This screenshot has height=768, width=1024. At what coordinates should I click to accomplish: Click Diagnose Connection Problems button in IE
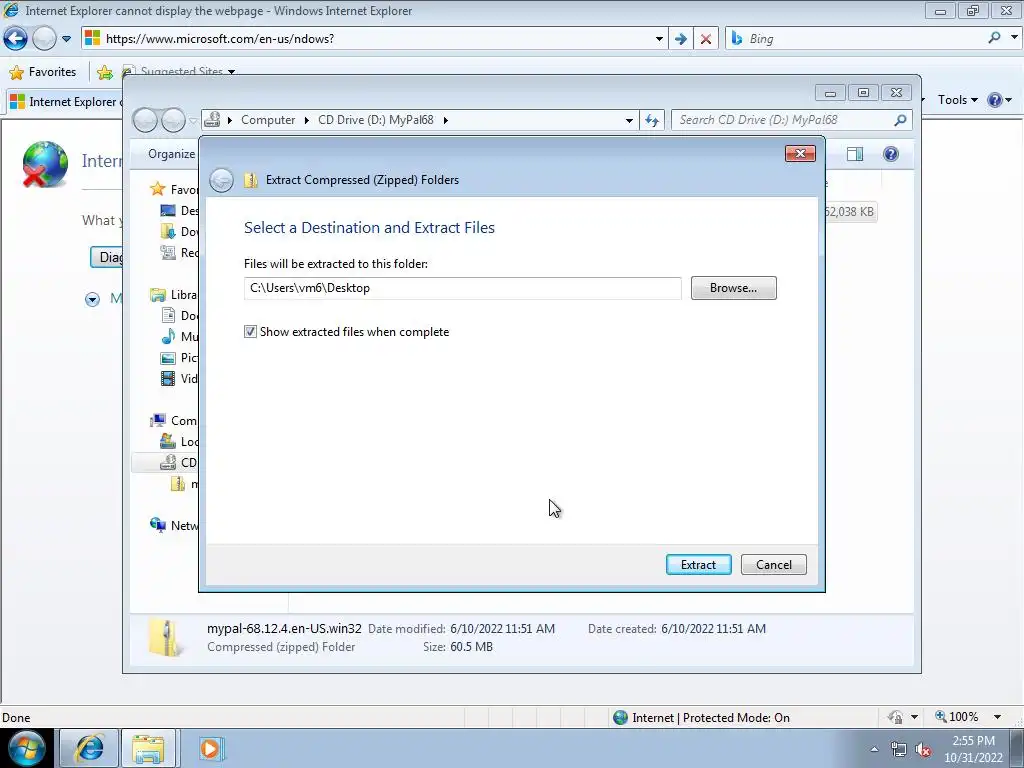(106, 257)
